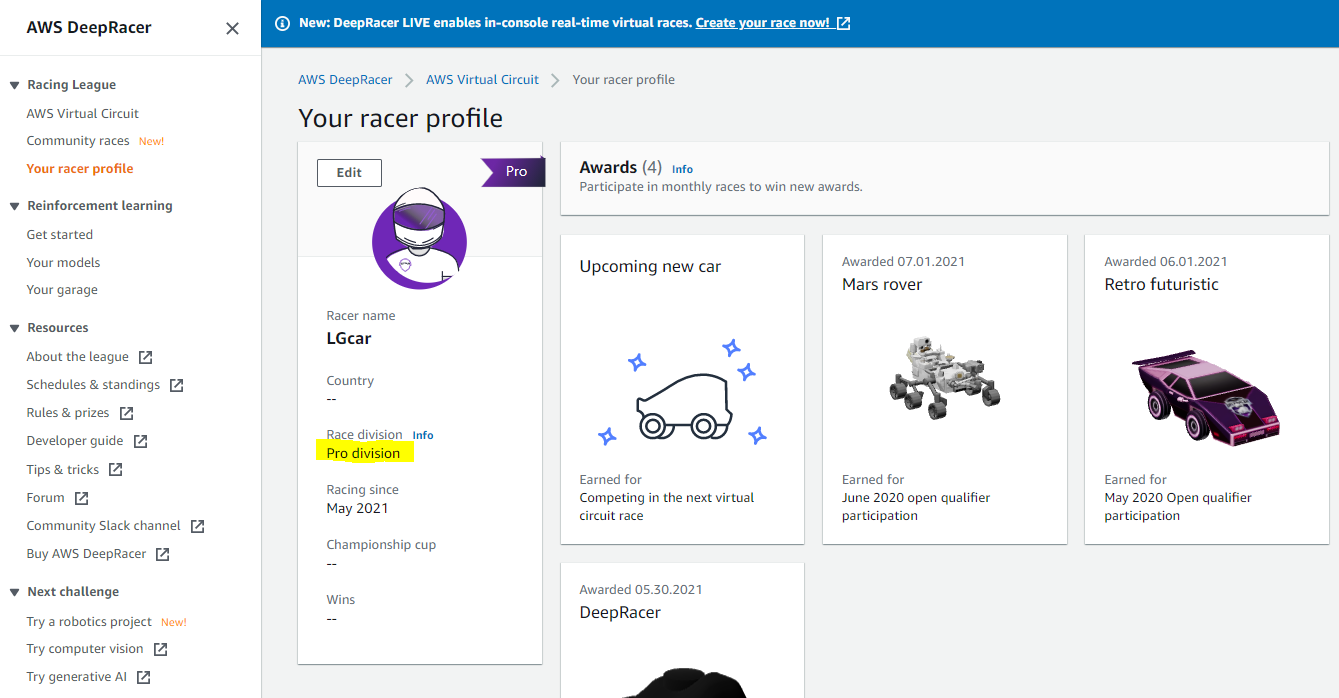Click external link icon beside Tips & tricks
Viewport: 1339px width, 698px height.
(x=115, y=469)
